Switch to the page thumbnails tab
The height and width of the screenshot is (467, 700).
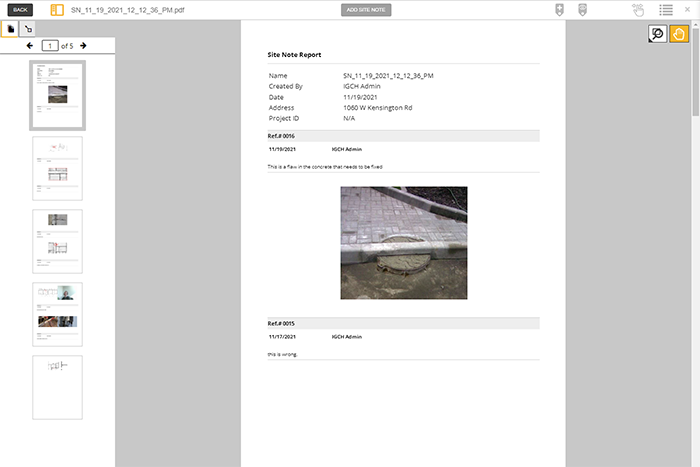click(x=9, y=30)
